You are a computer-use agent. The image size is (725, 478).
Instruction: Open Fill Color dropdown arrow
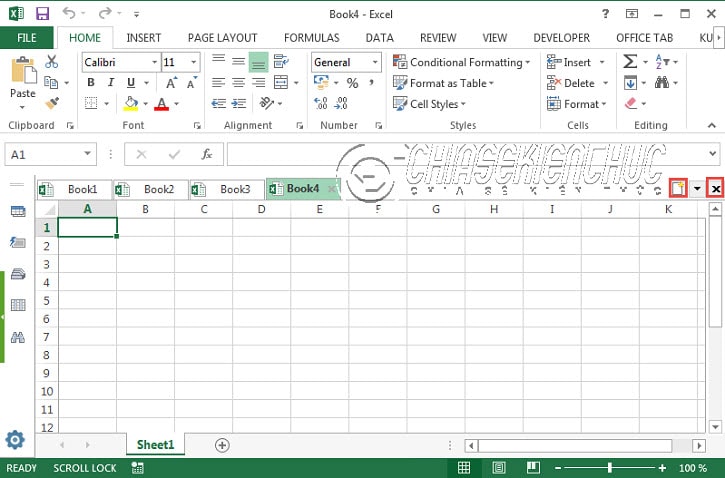146,104
